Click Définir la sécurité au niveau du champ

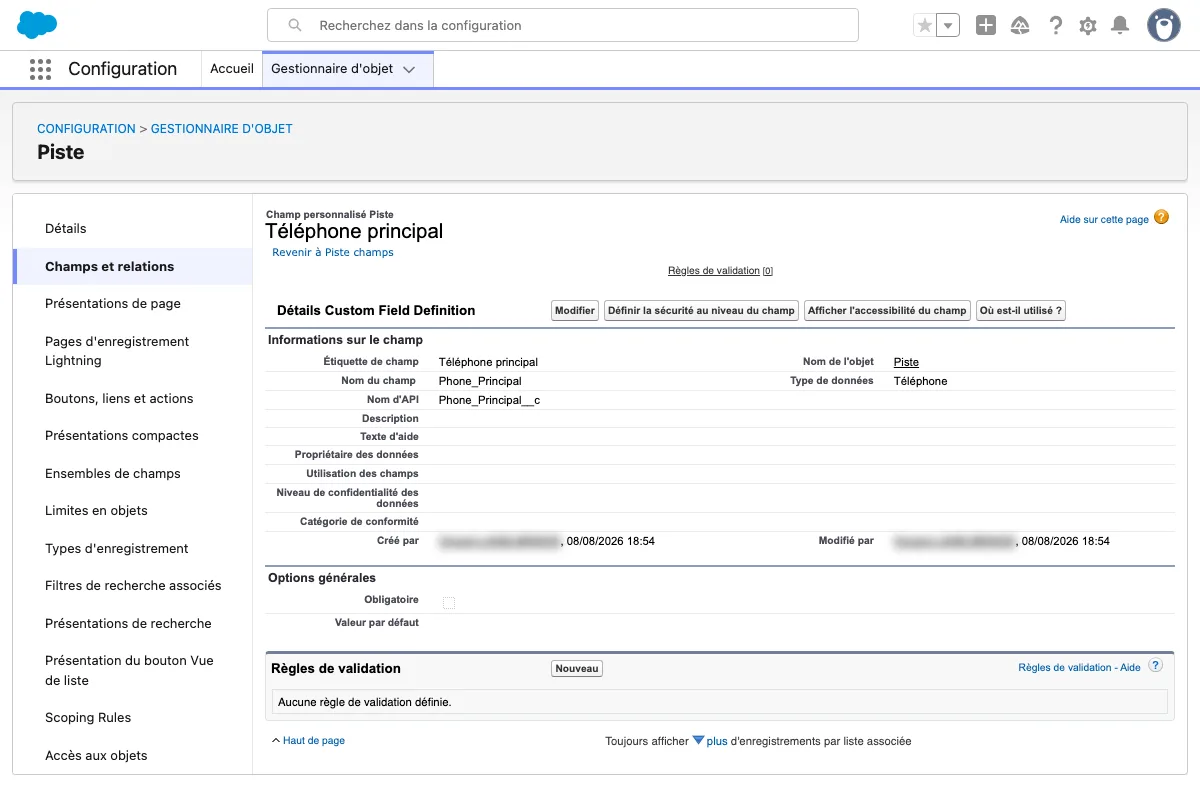[x=701, y=311]
